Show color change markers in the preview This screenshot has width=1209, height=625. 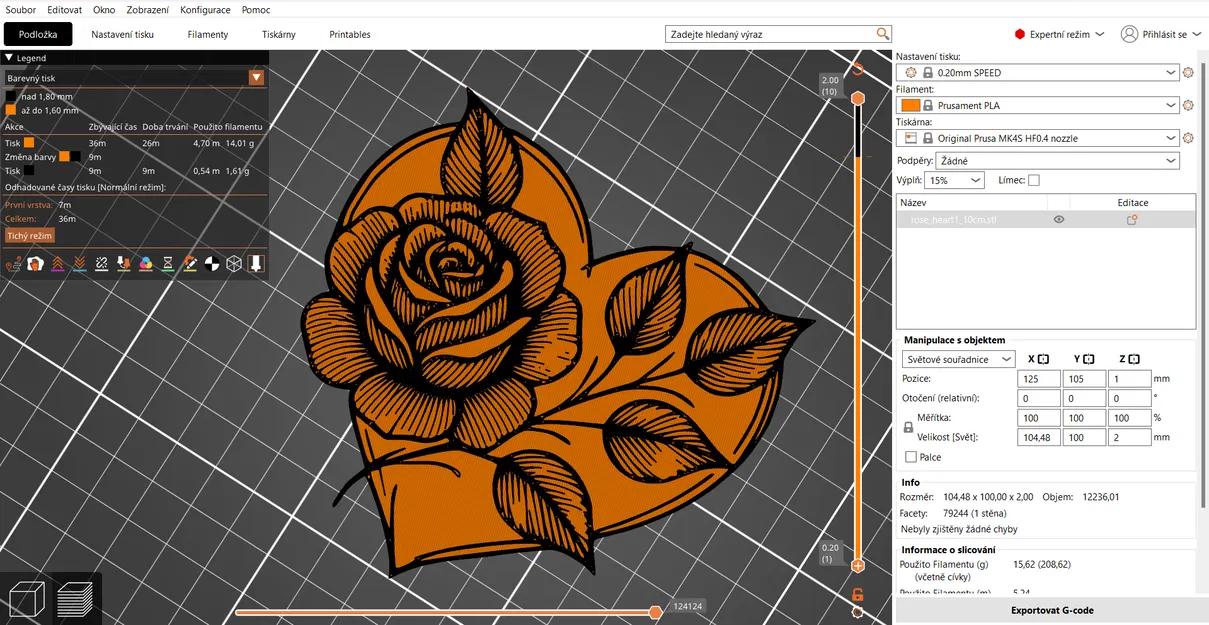(145, 262)
